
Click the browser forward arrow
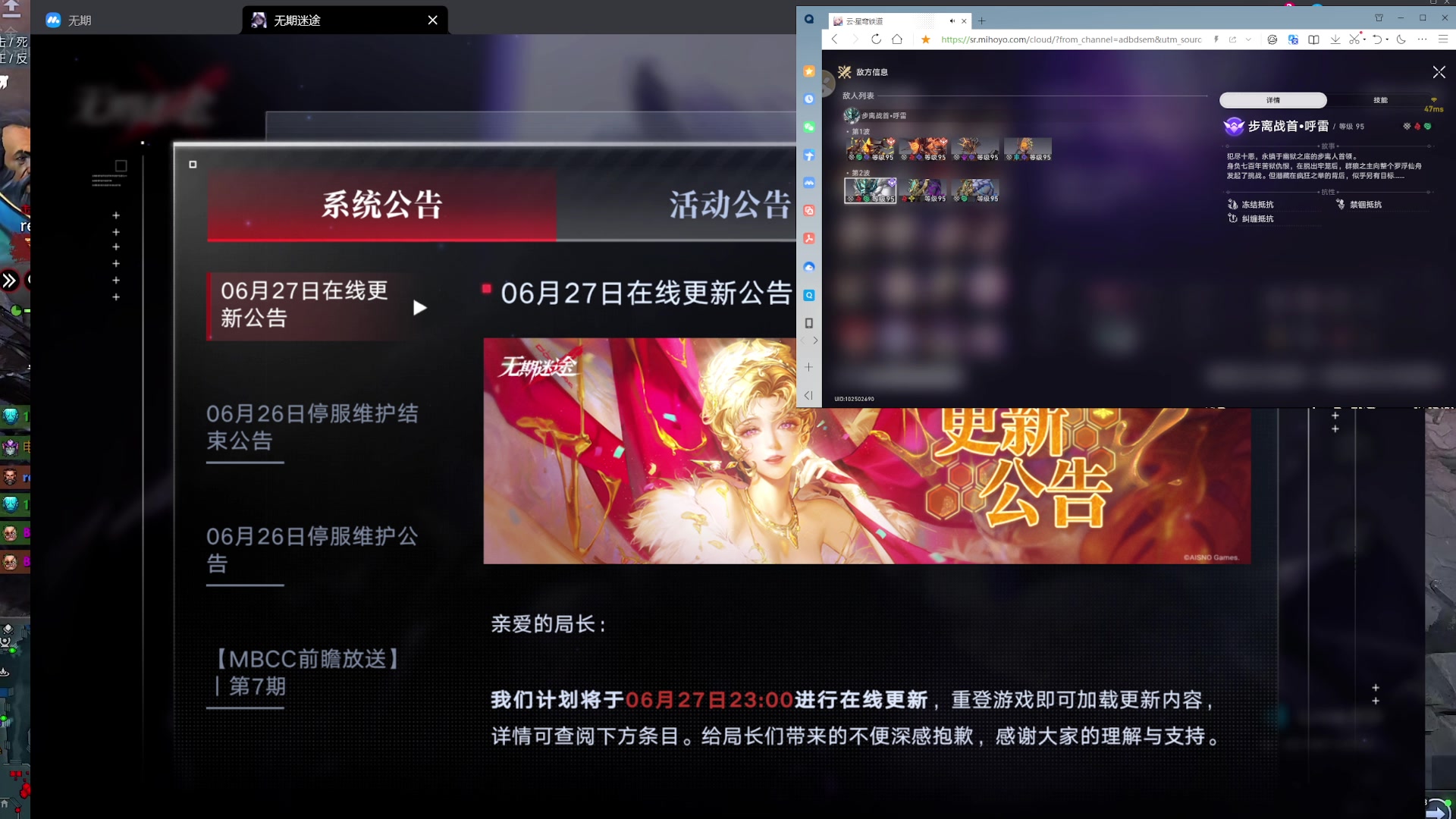(x=855, y=39)
